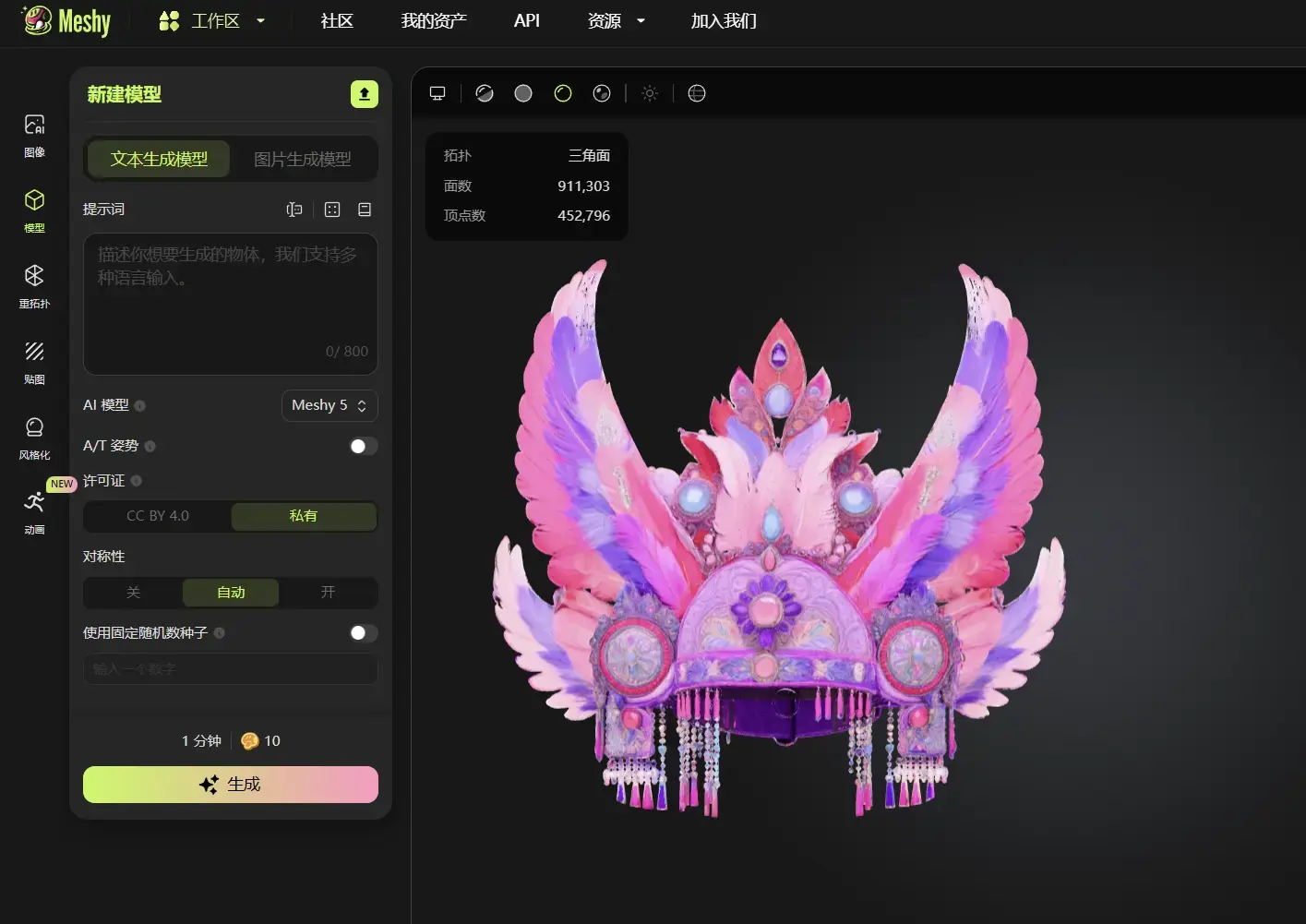The height and width of the screenshot is (924, 1306).
Task: Select the CC BY 4.0 license option
Action: click(157, 516)
